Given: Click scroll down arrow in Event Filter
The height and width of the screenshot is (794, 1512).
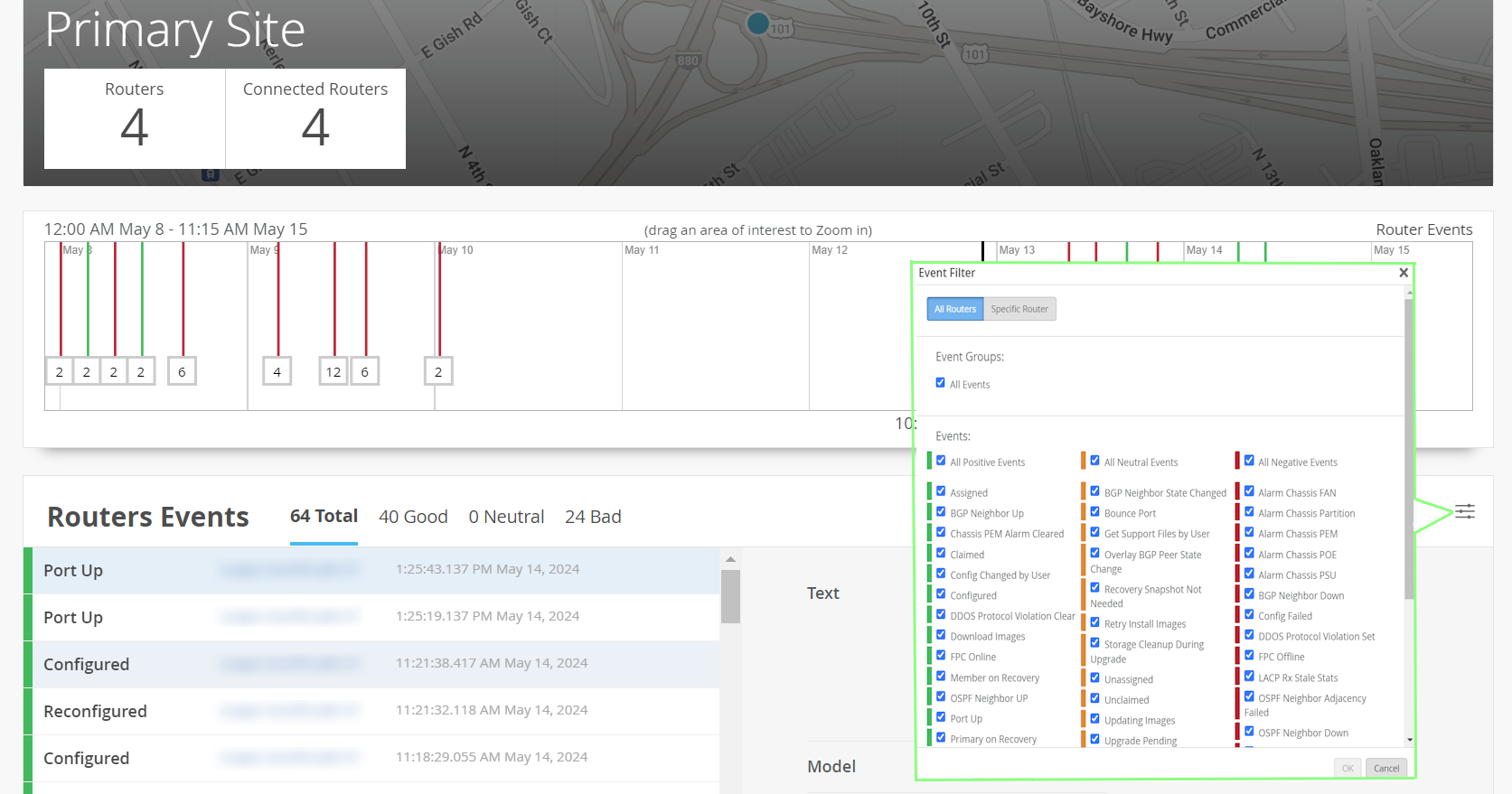Looking at the screenshot, I should 1409,740.
